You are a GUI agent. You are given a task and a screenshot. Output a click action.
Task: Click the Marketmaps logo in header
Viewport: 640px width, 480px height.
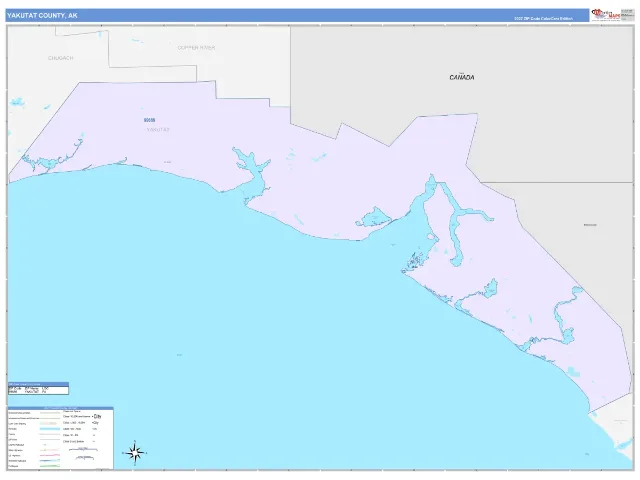(606, 15)
